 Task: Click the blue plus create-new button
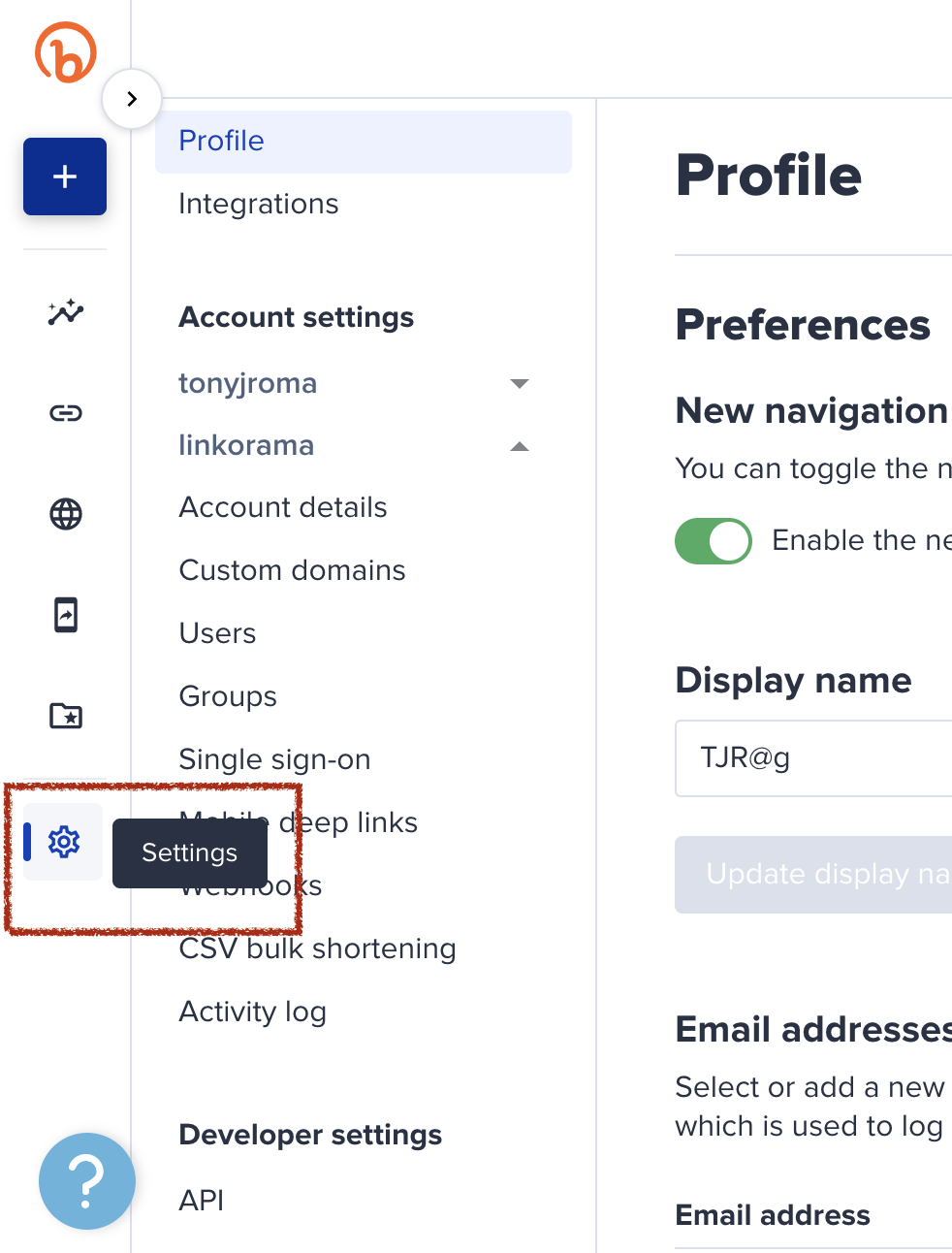point(65,177)
